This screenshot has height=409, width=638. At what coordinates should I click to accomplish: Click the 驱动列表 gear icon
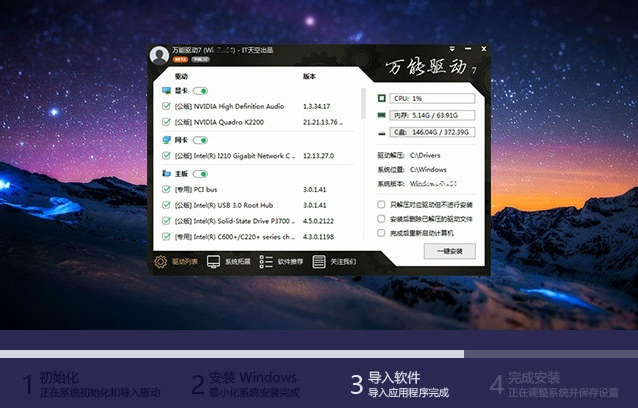pos(161,262)
